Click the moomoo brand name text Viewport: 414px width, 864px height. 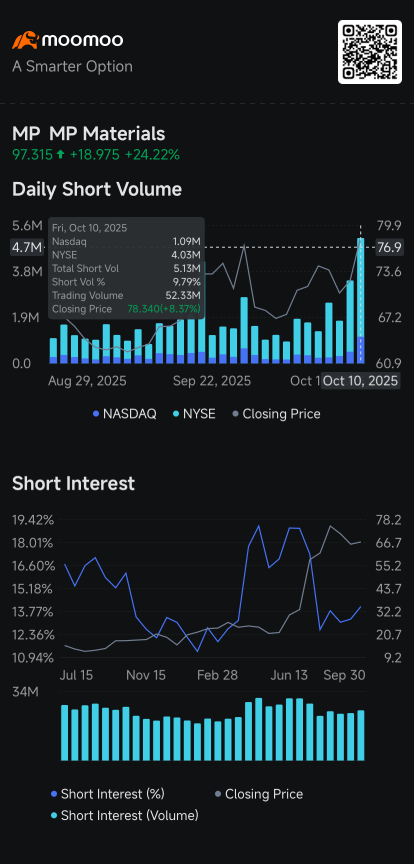tap(83, 40)
